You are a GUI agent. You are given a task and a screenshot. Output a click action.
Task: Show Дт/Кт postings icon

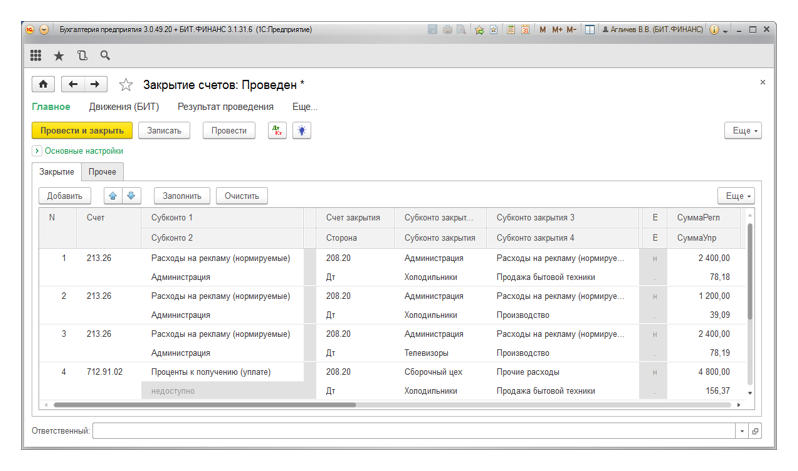click(277, 131)
